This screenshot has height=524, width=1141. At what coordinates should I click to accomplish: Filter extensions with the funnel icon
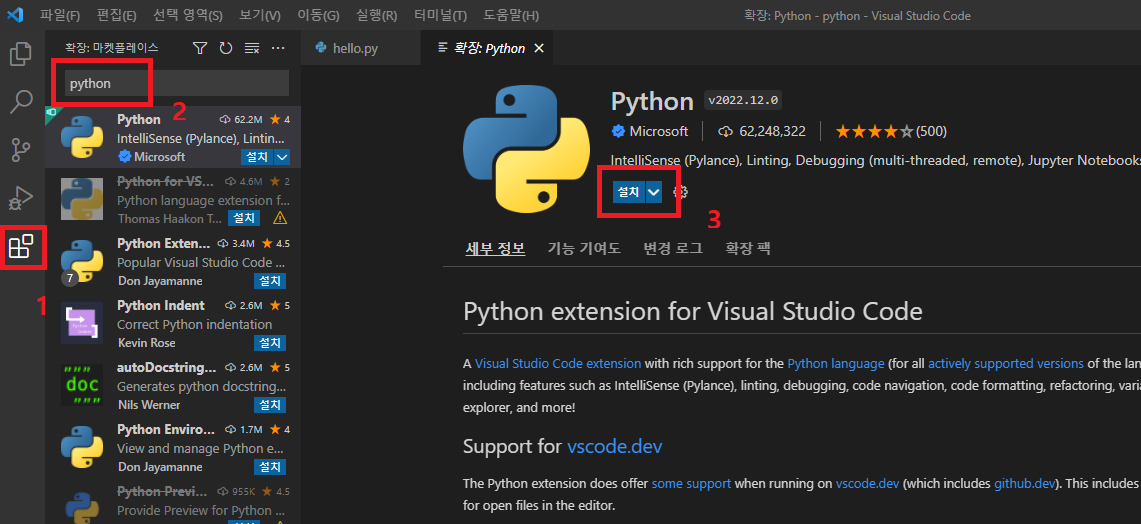(199, 48)
